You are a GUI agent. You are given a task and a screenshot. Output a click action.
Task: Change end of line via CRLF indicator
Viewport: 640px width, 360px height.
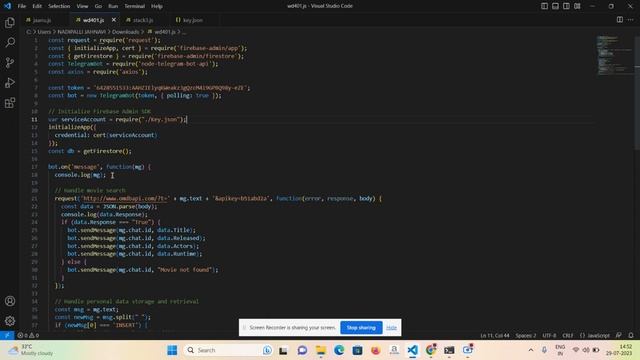[x=568, y=335]
